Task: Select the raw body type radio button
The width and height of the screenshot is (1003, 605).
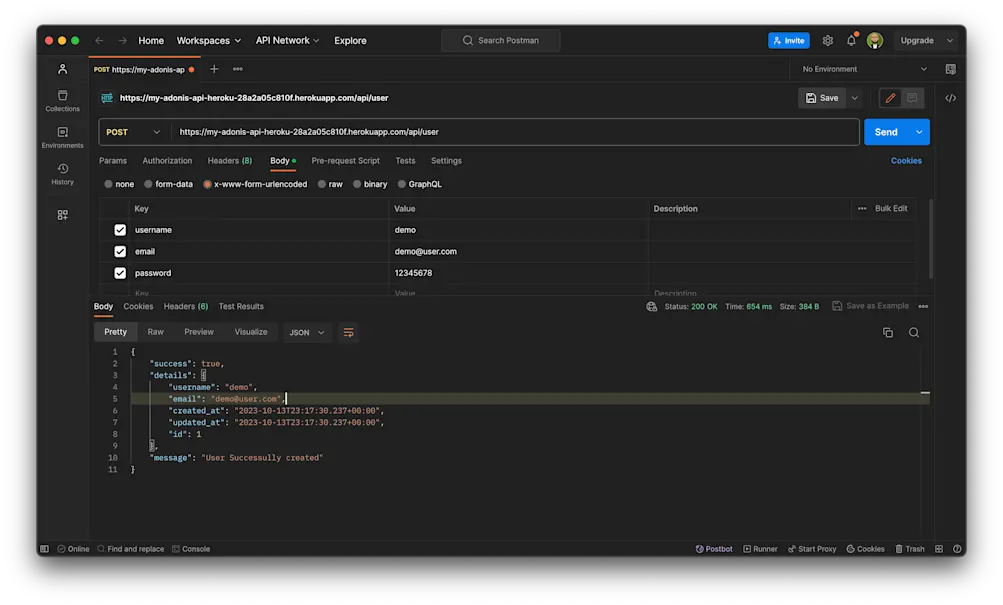Action: click(323, 183)
